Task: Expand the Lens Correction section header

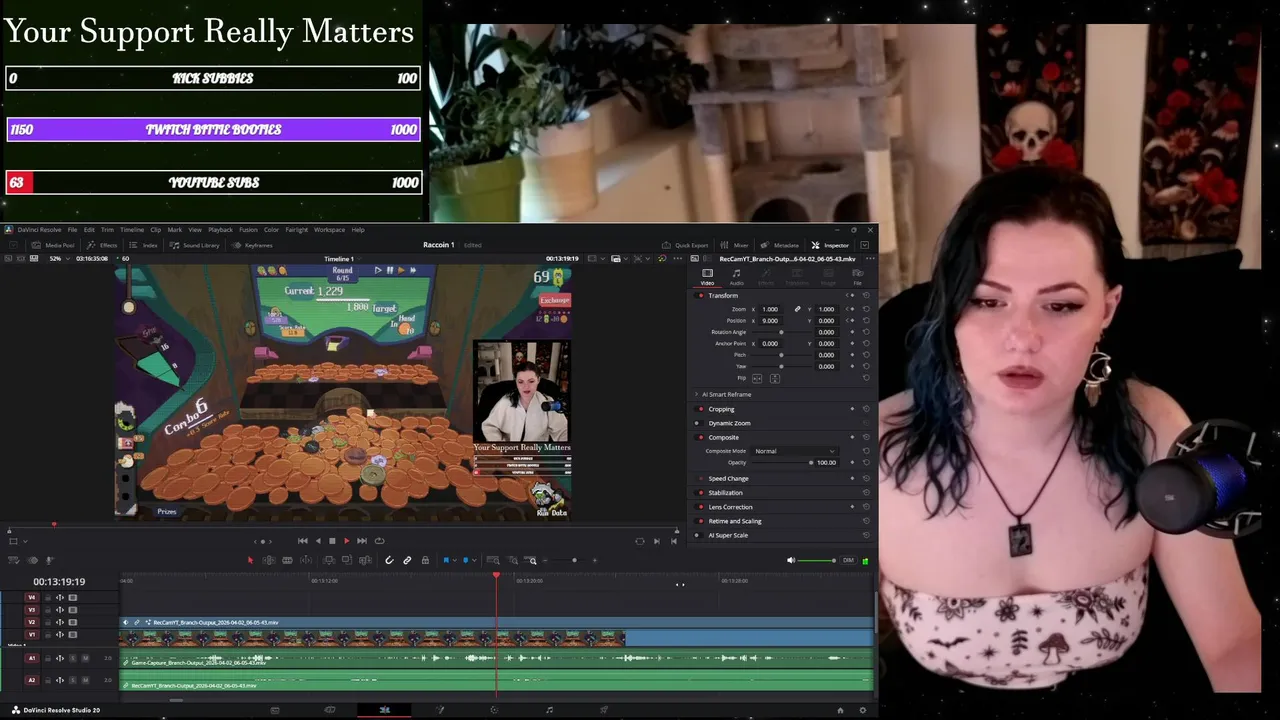Action: (730, 507)
